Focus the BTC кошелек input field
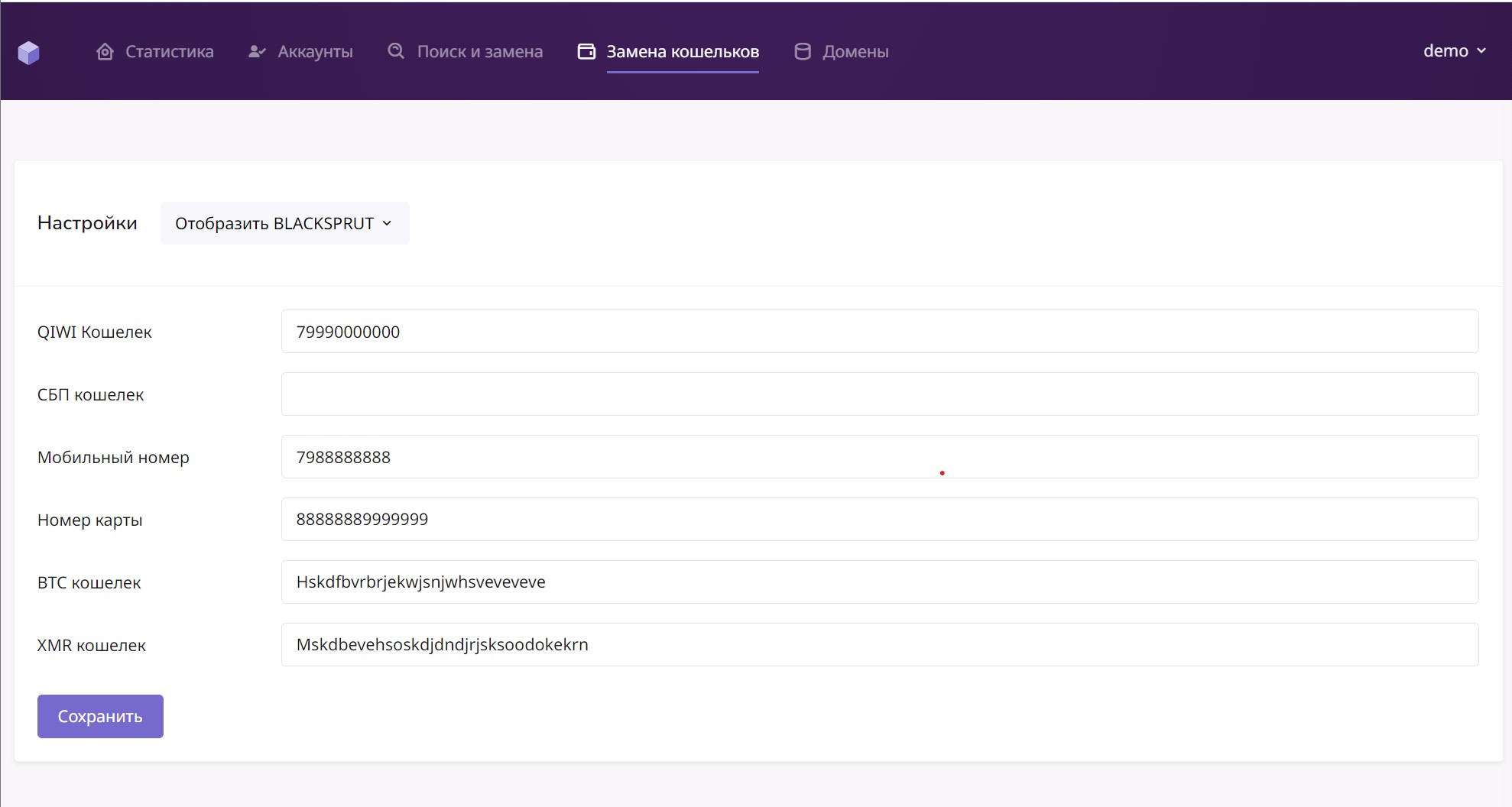1512x807 pixels. [x=879, y=582]
